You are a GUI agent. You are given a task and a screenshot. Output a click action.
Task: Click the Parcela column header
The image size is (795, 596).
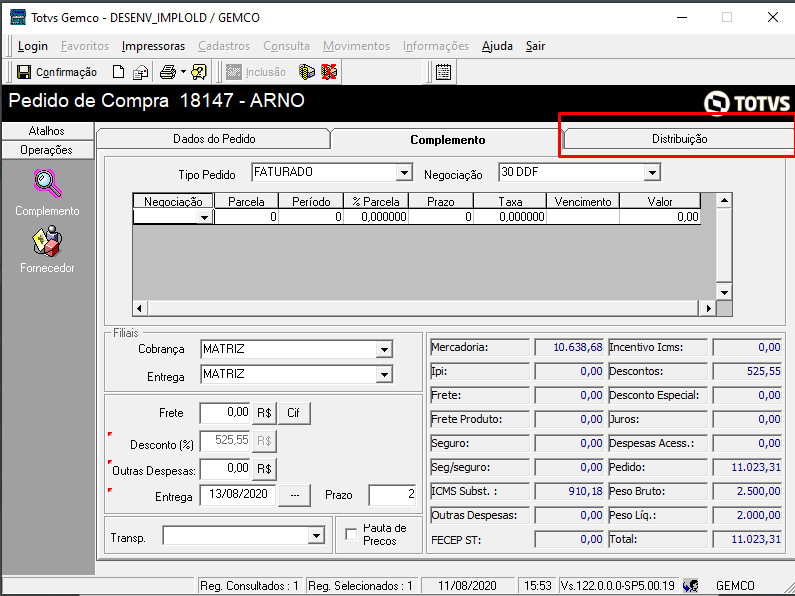[x=246, y=201]
